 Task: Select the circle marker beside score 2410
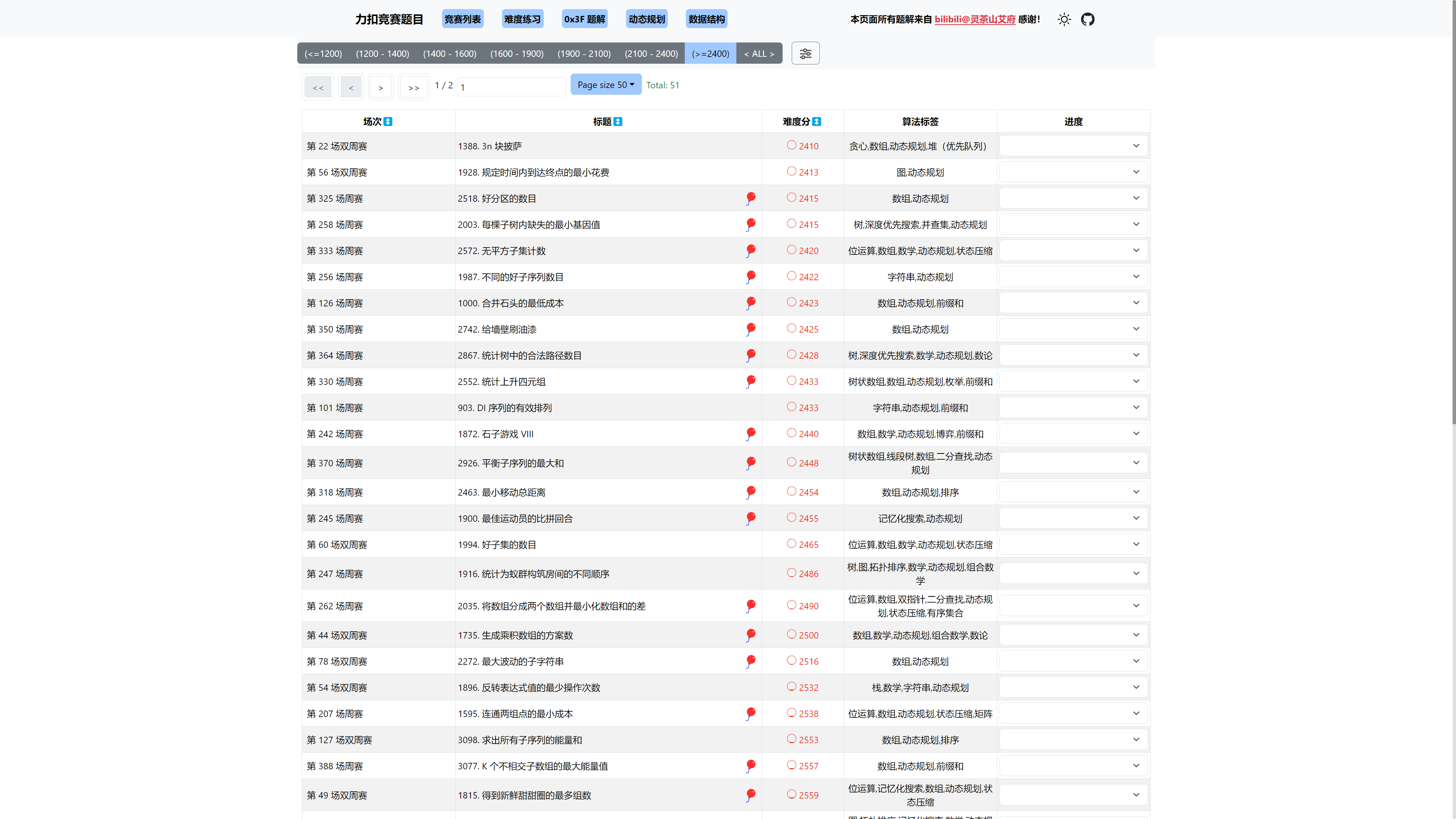pos(791,145)
